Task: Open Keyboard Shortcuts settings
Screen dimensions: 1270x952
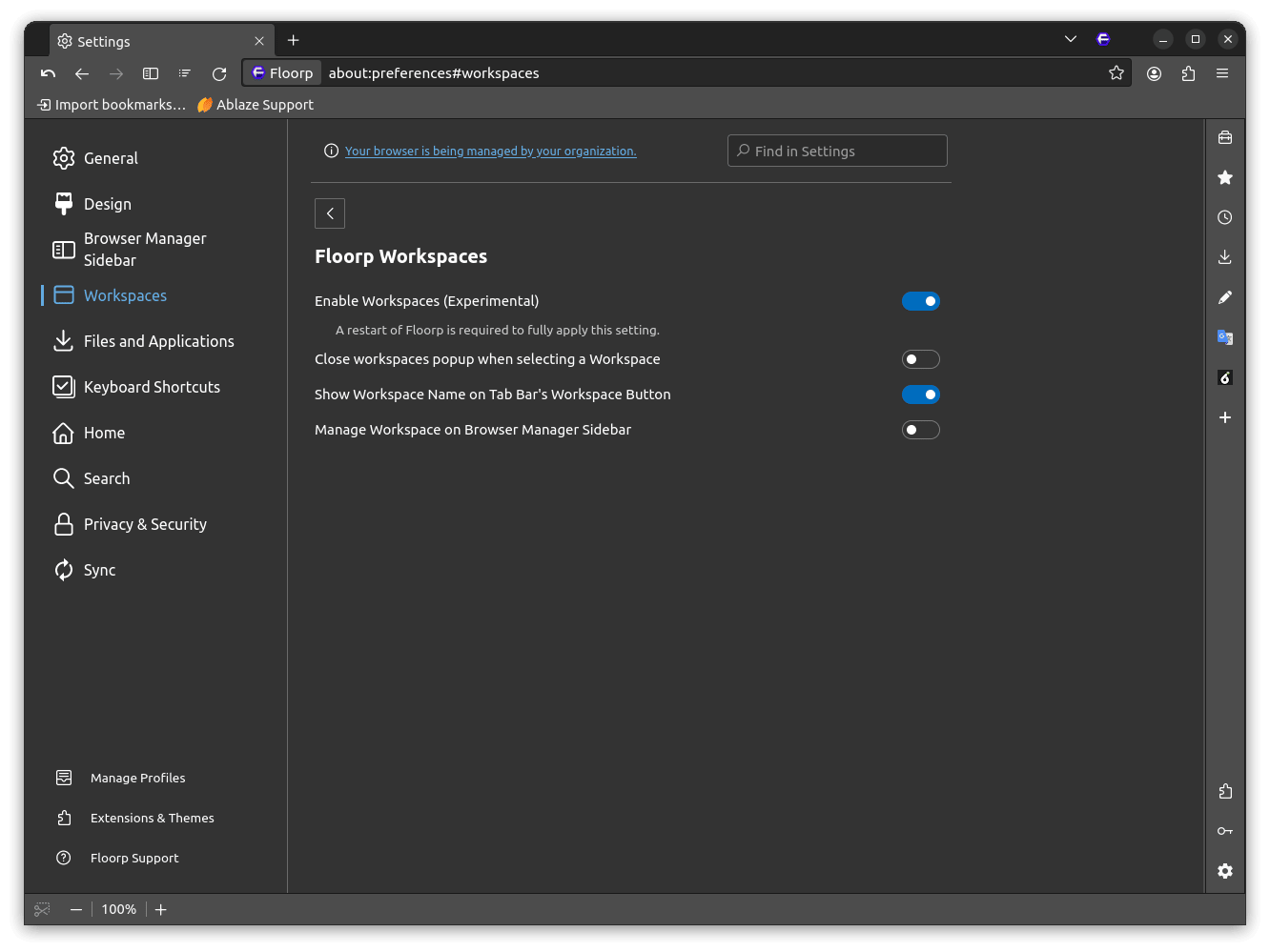Action: [157, 387]
